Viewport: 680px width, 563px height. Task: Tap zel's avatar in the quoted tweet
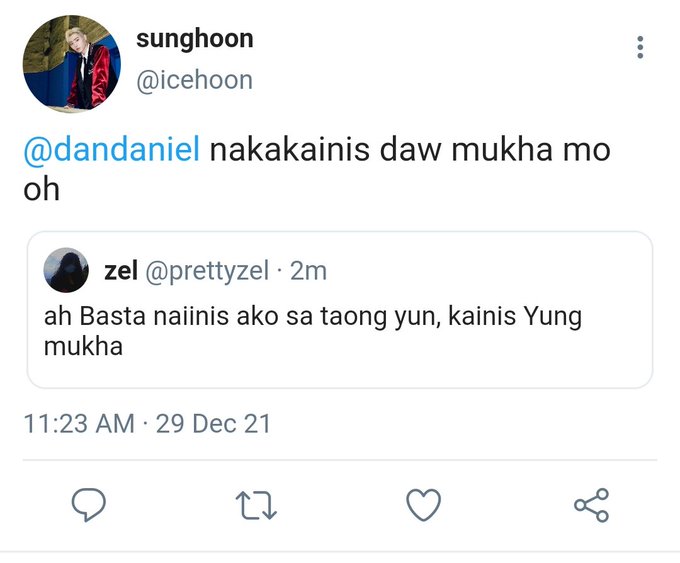point(67,270)
